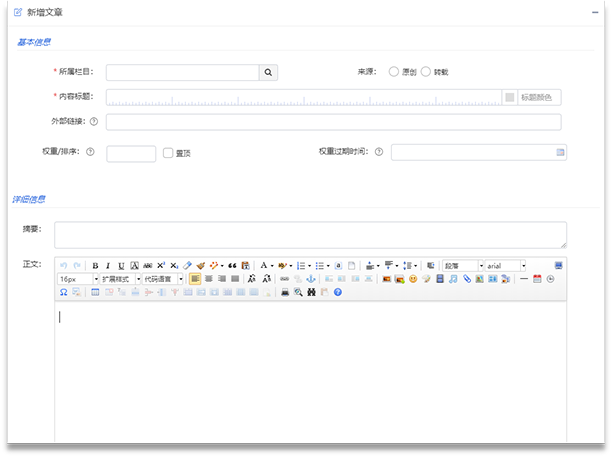Click into the 标题颜色 field
Screen dimensions: 612x457
pyautogui.click(x=539, y=98)
